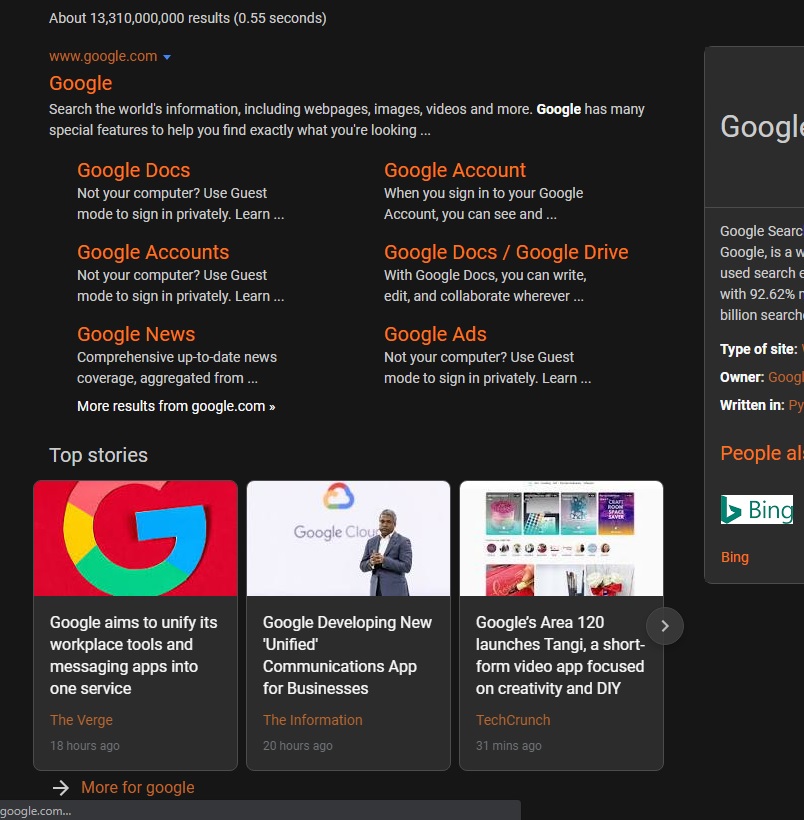Open the Google Ads sitelink
This screenshot has width=804, height=820.
tap(435, 334)
